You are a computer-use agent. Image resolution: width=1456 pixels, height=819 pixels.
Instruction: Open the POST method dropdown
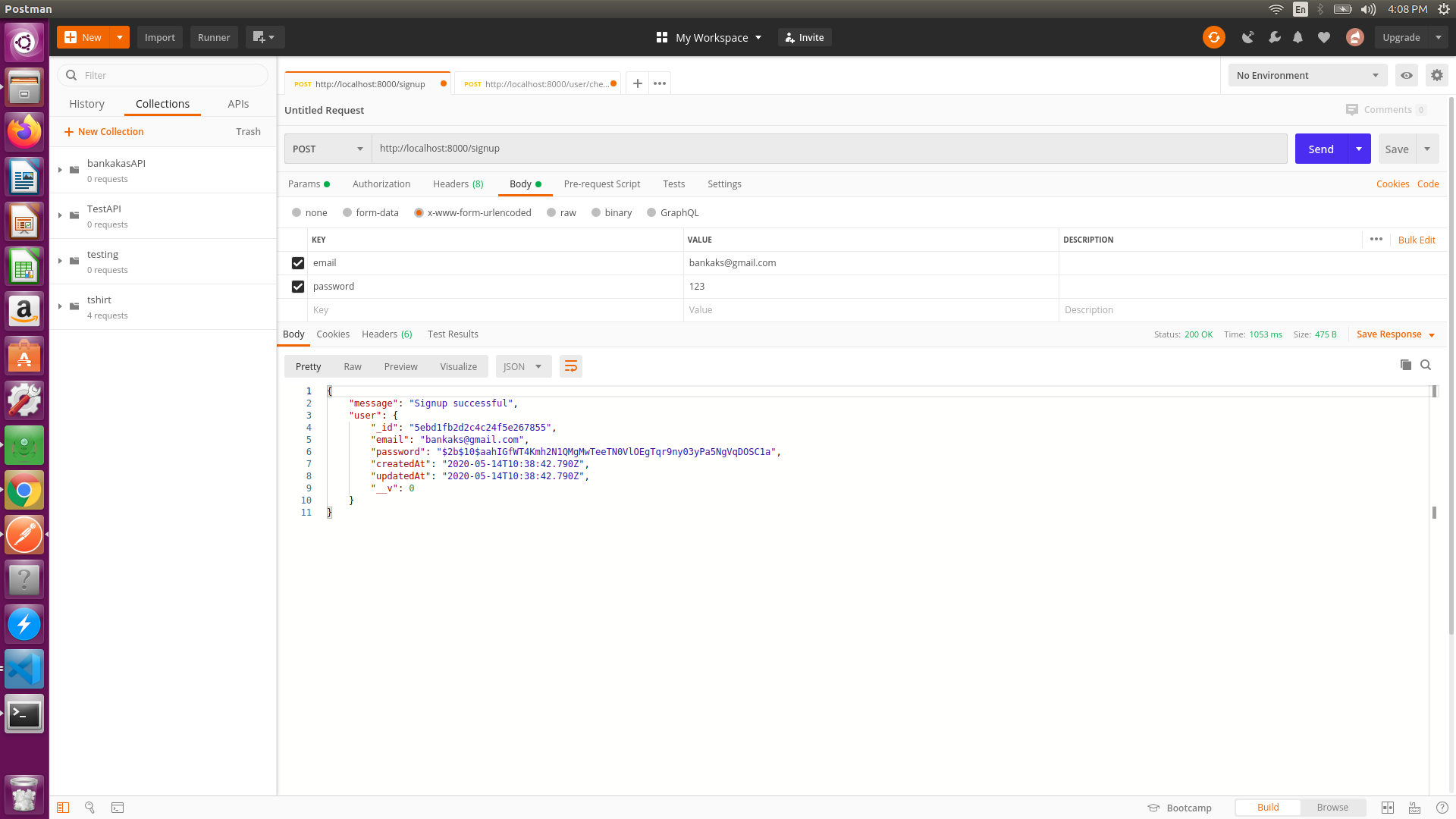[x=328, y=149]
